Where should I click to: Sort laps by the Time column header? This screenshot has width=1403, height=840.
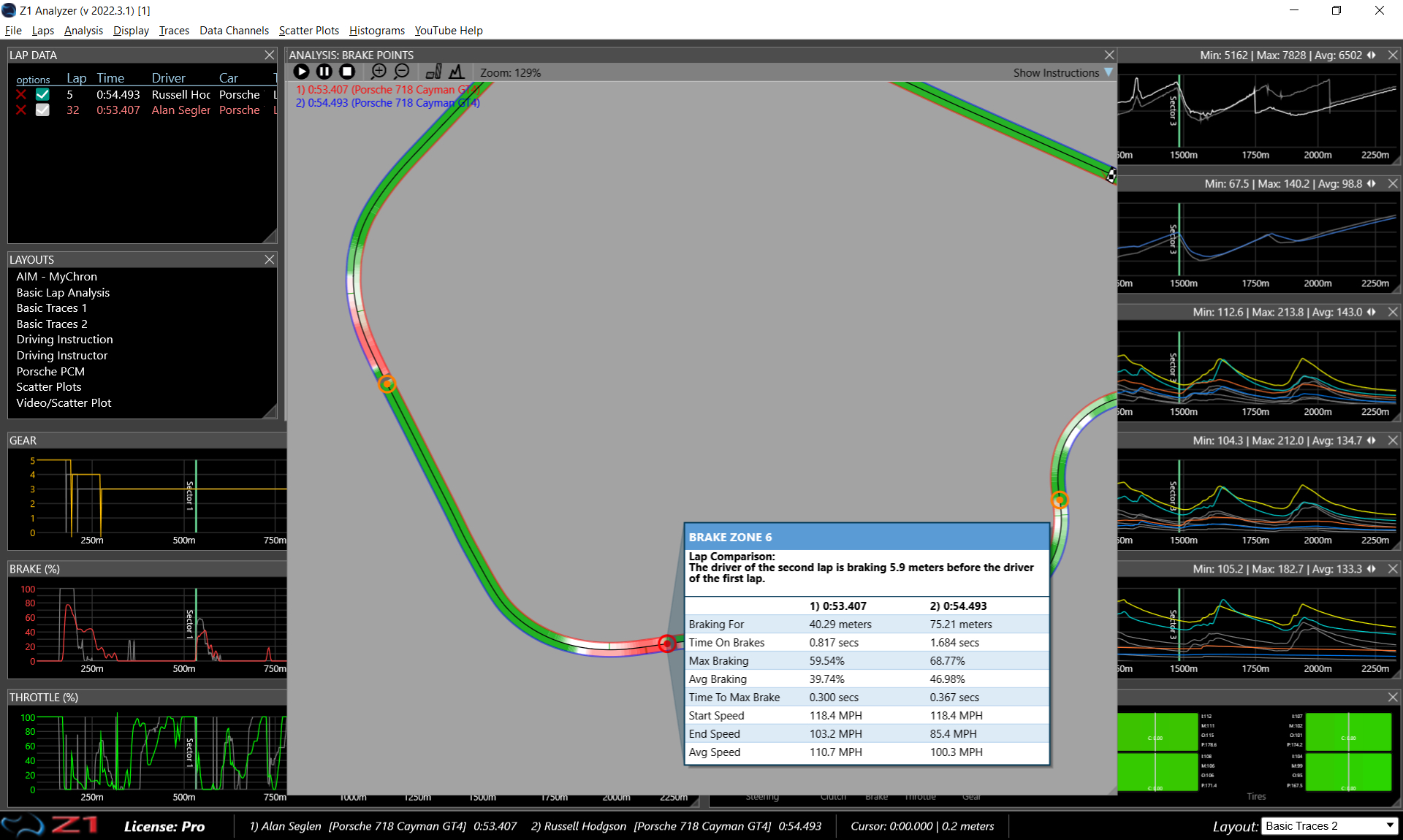(x=110, y=78)
